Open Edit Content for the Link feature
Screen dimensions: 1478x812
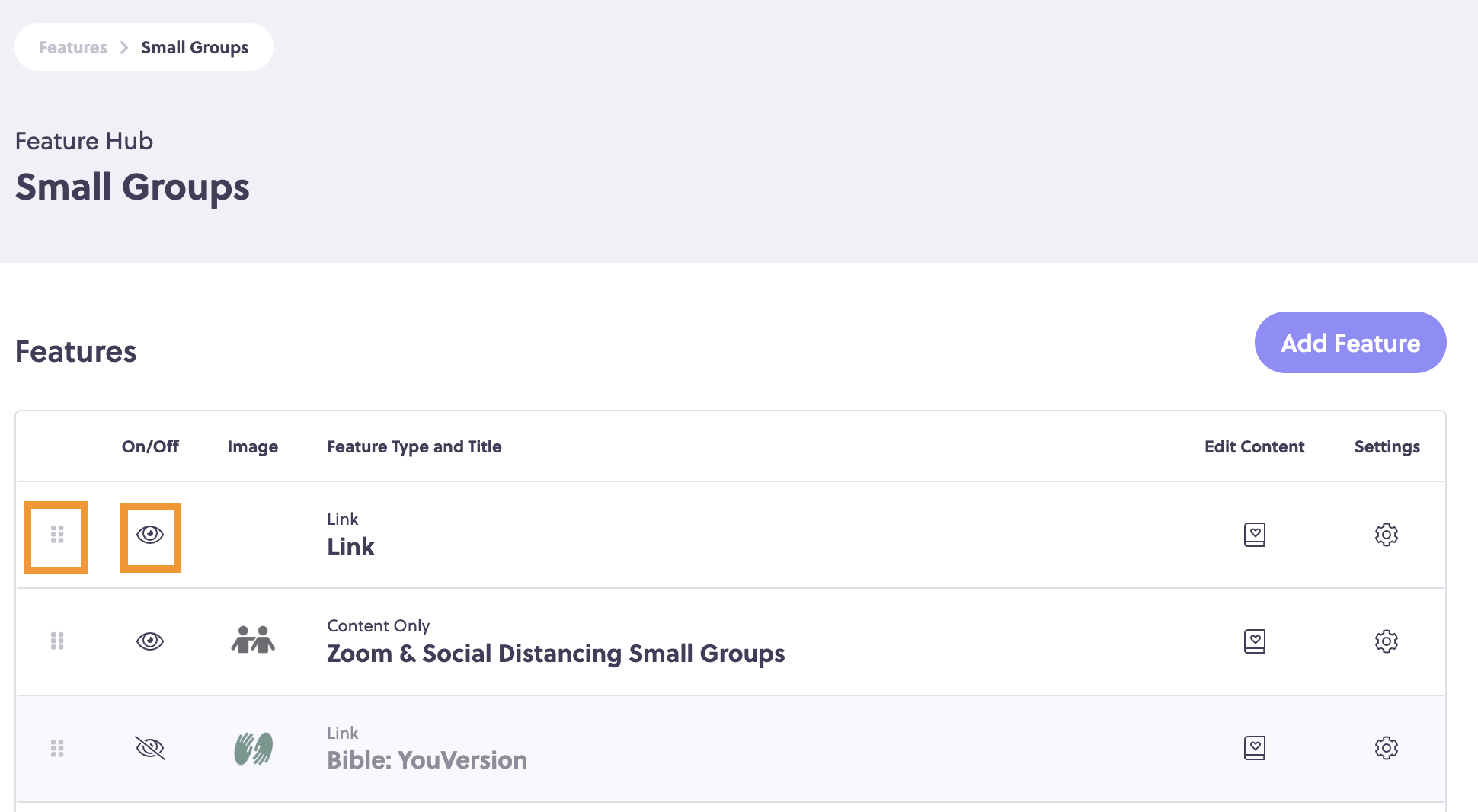(1254, 535)
